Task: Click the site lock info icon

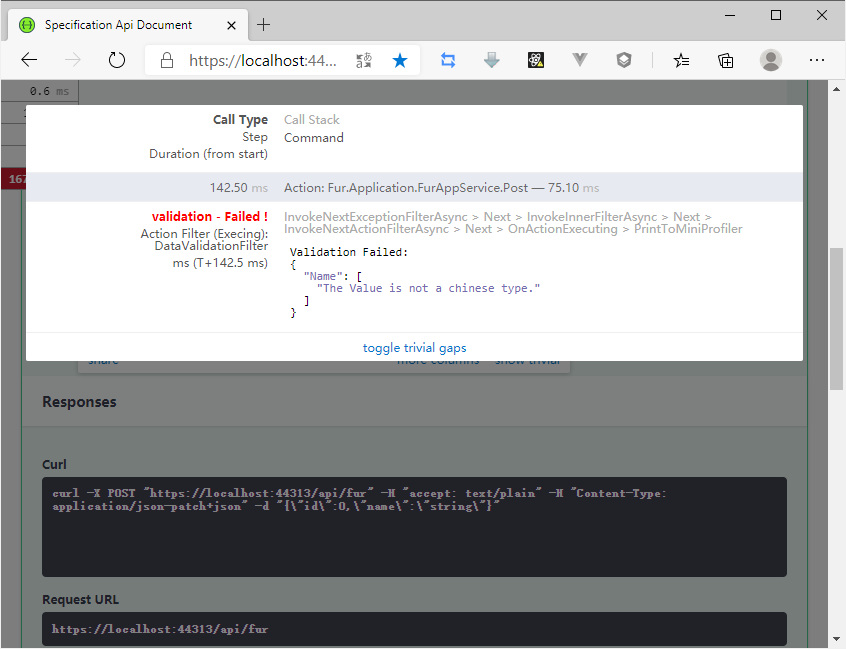Action: click(167, 61)
